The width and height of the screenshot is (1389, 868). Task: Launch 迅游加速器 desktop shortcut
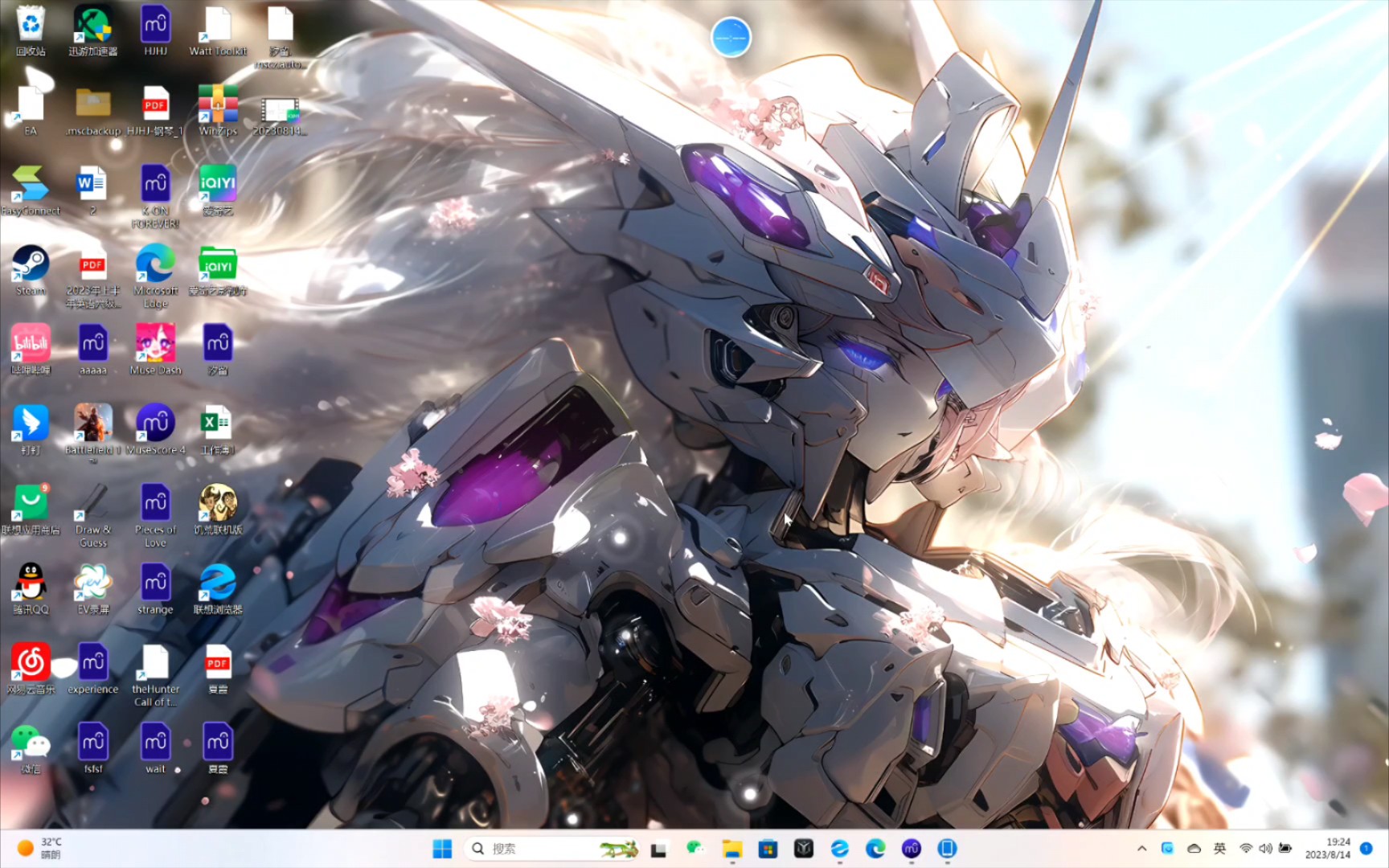(x=93, y=31)
